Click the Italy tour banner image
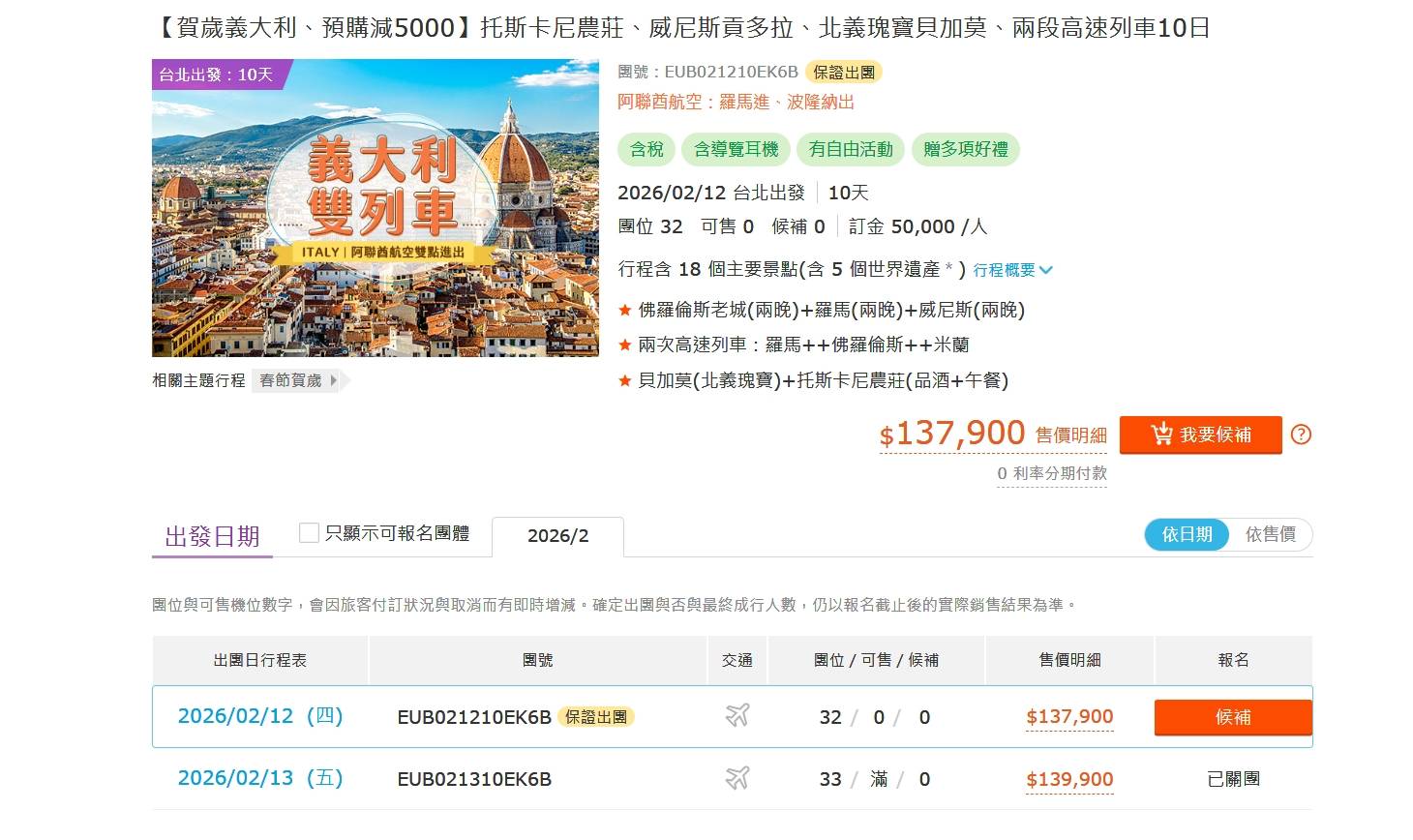This screenshot has width=1413, height=840. point(376,208)
